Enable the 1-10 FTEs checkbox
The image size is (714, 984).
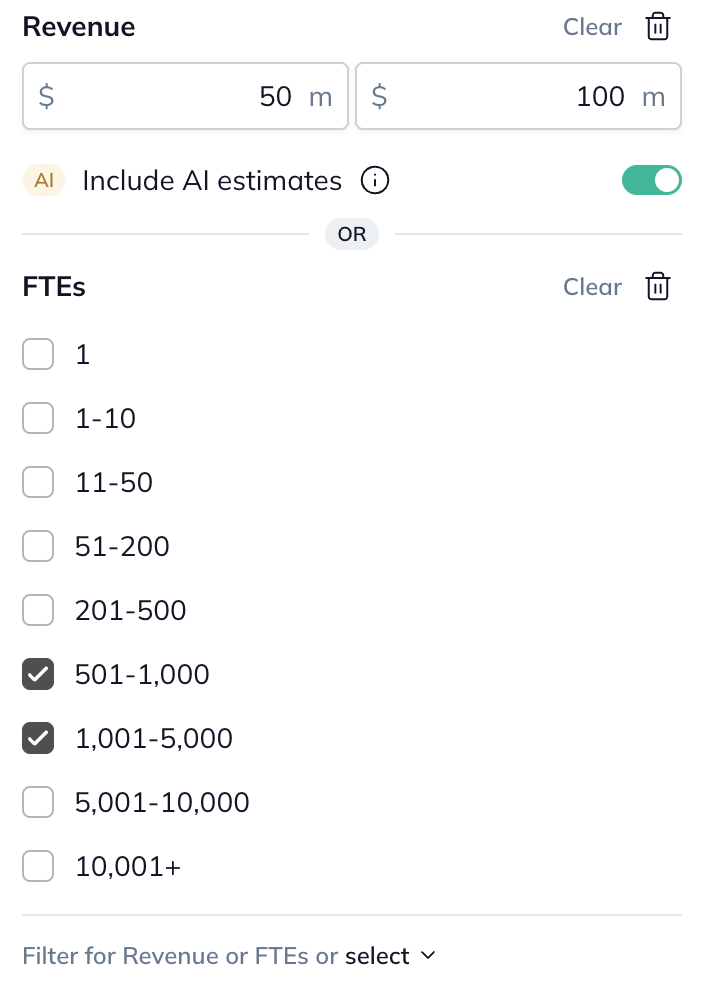38,419
